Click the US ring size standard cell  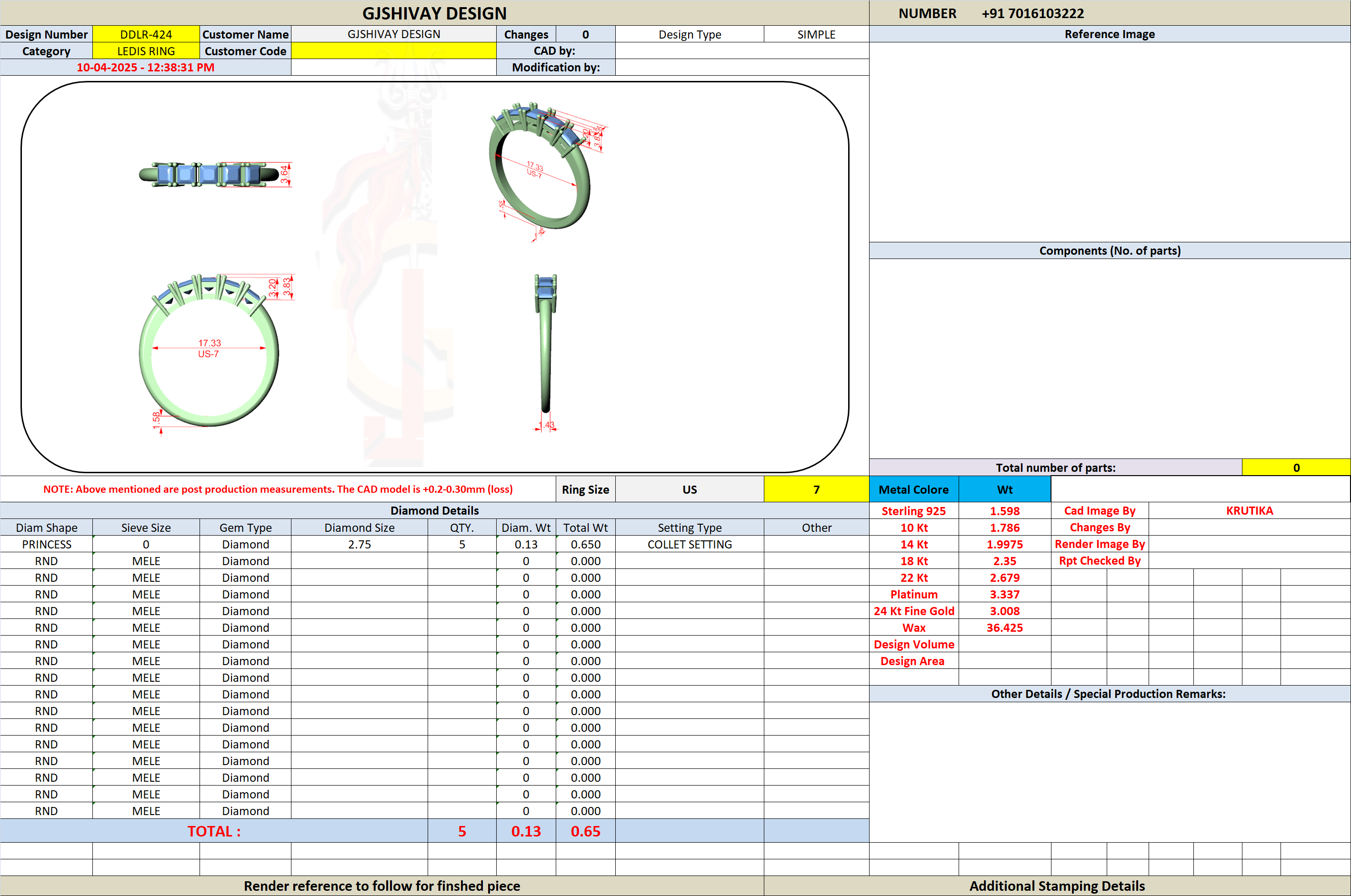[690, 490]
